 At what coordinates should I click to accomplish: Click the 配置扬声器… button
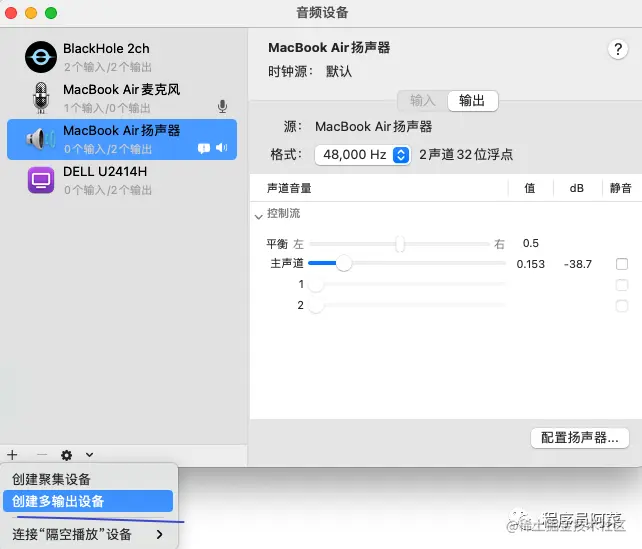(579, 438)
